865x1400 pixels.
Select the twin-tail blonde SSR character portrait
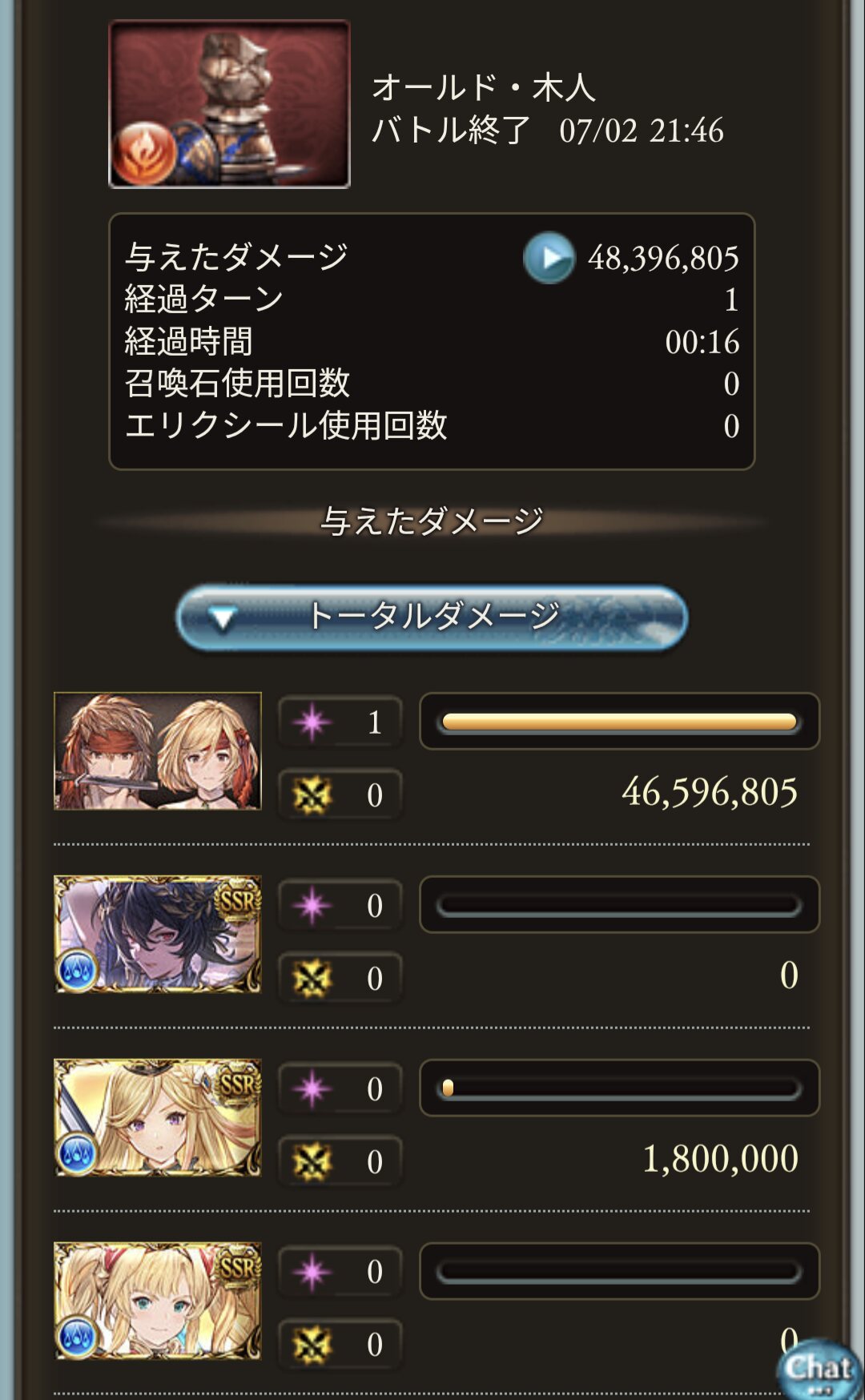click(158, 1301)
